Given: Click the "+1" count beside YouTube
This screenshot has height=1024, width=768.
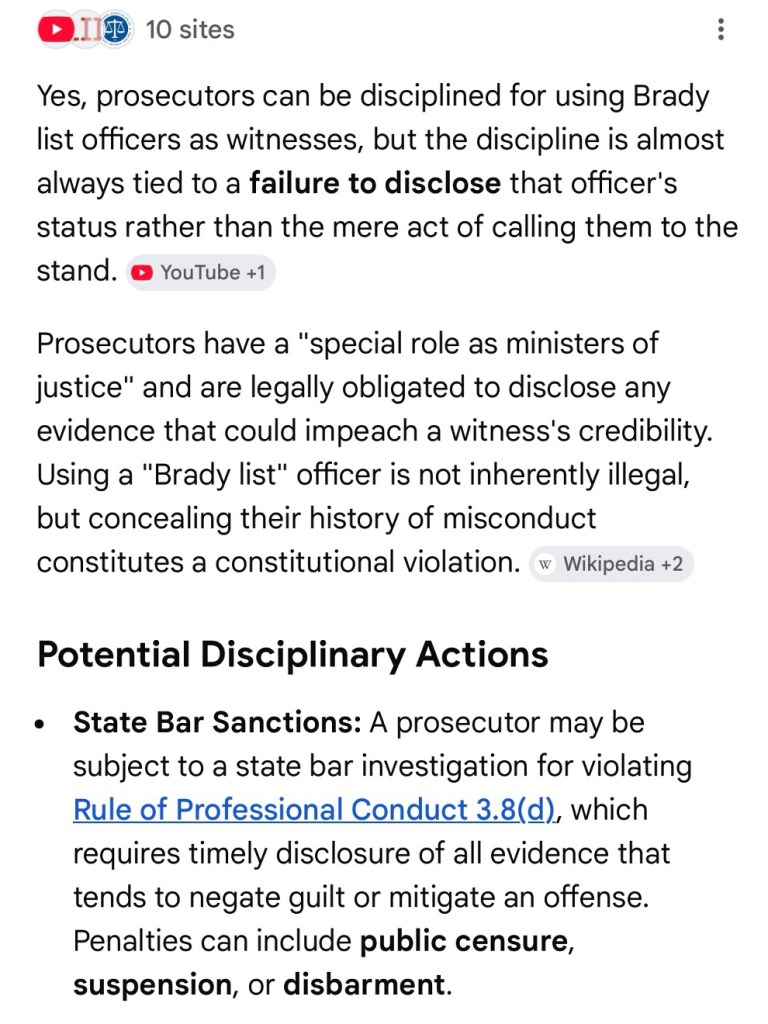Looking at the screenshot, I should (x=255, y=273).
